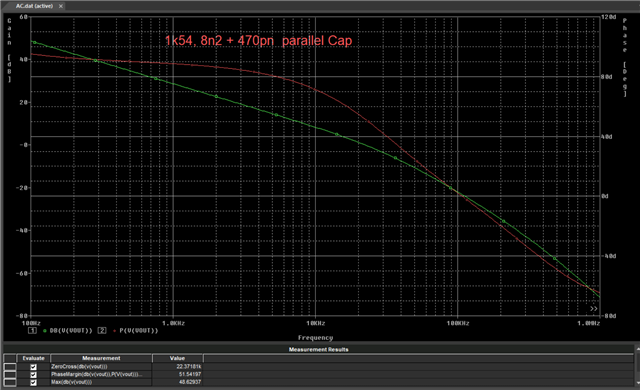Click the value 51.54197
The width and height of the screenshot is (640, 390).
[x=190, y=374]
